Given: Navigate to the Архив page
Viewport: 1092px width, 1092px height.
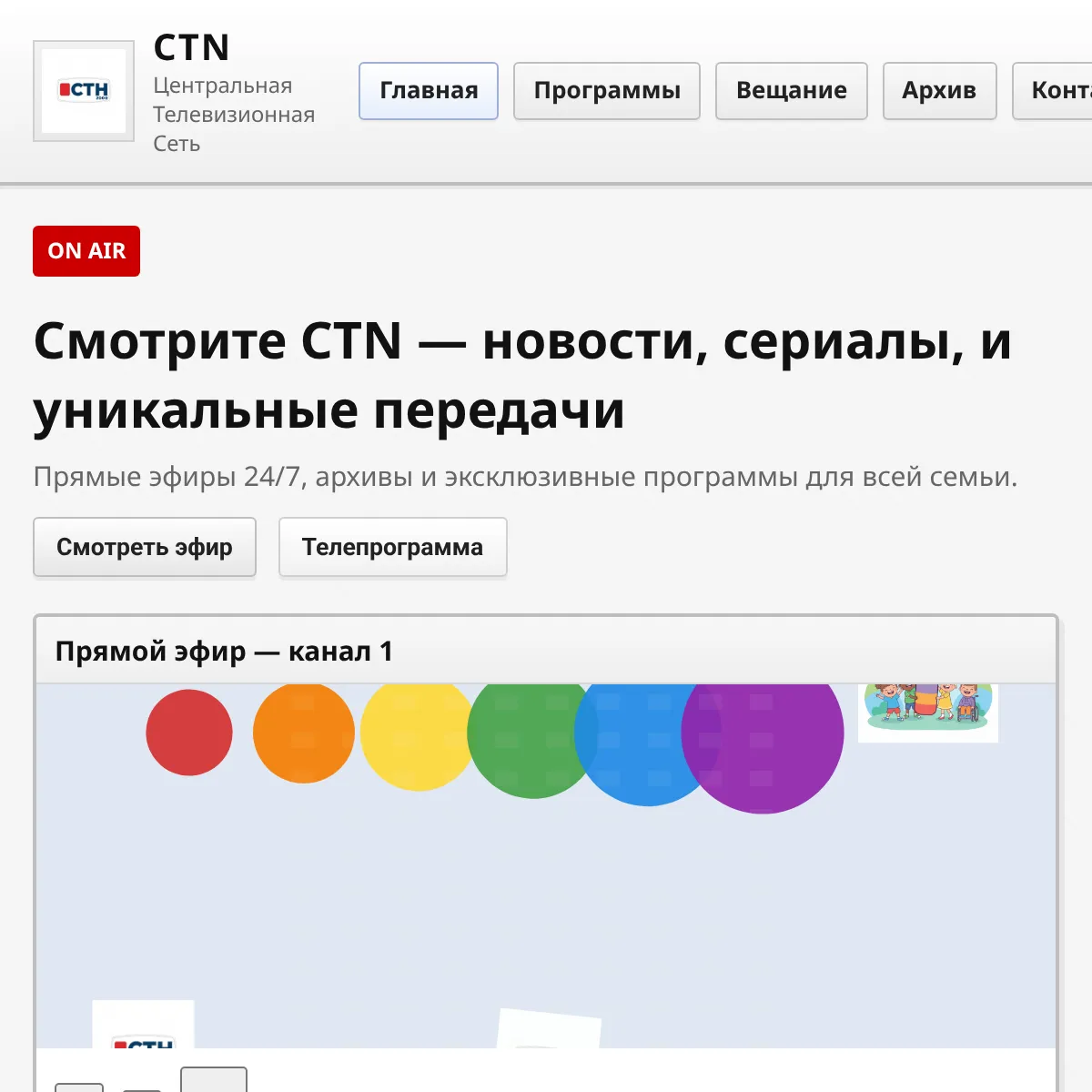Looking at the screenshot, I should coord(939,91).
